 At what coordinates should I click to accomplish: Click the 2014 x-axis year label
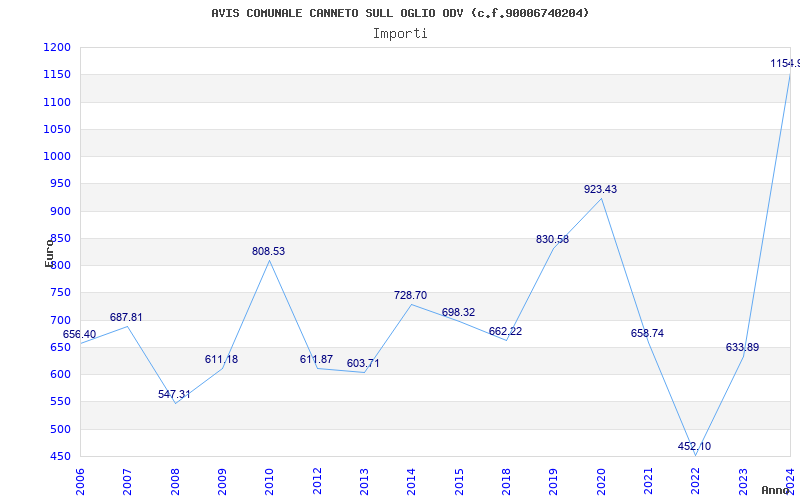[x=412, y=482]
